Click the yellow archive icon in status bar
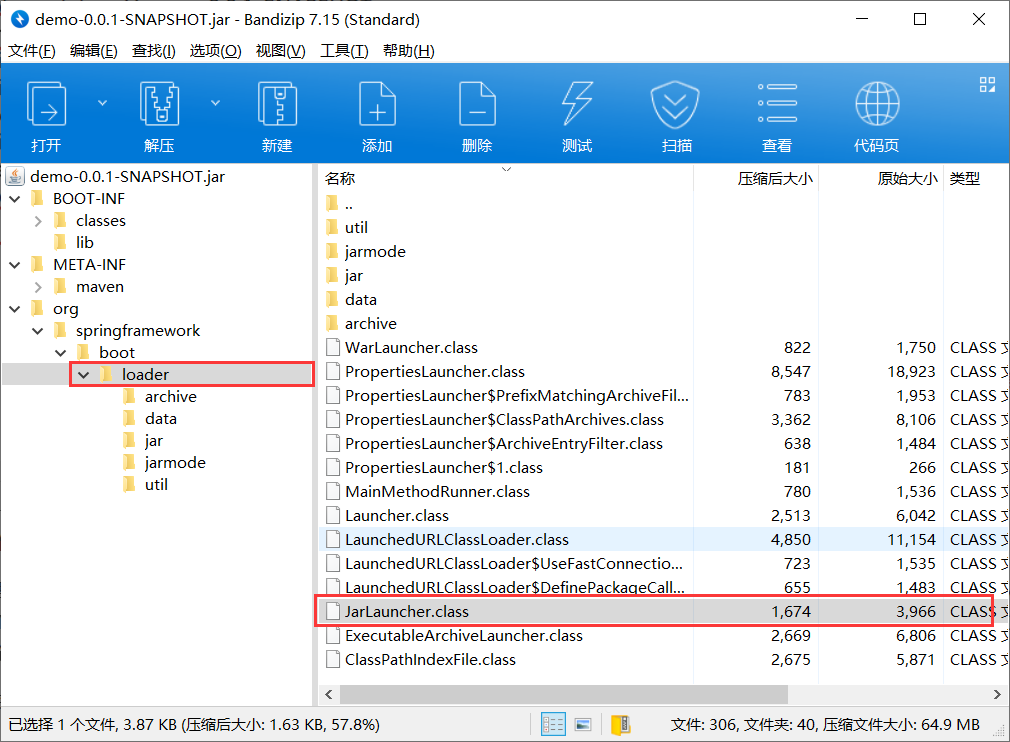 click(x=620, y=725)
